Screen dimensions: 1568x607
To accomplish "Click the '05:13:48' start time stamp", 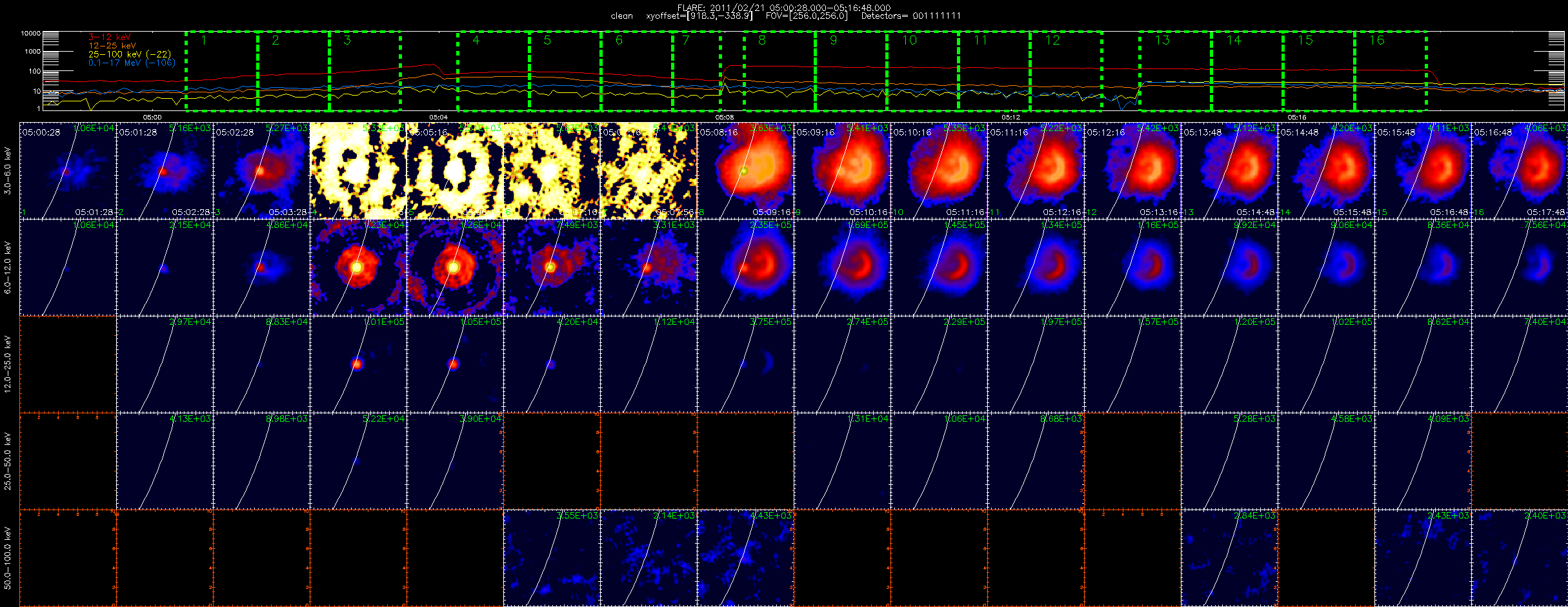I will click(x=1203, y=132).
